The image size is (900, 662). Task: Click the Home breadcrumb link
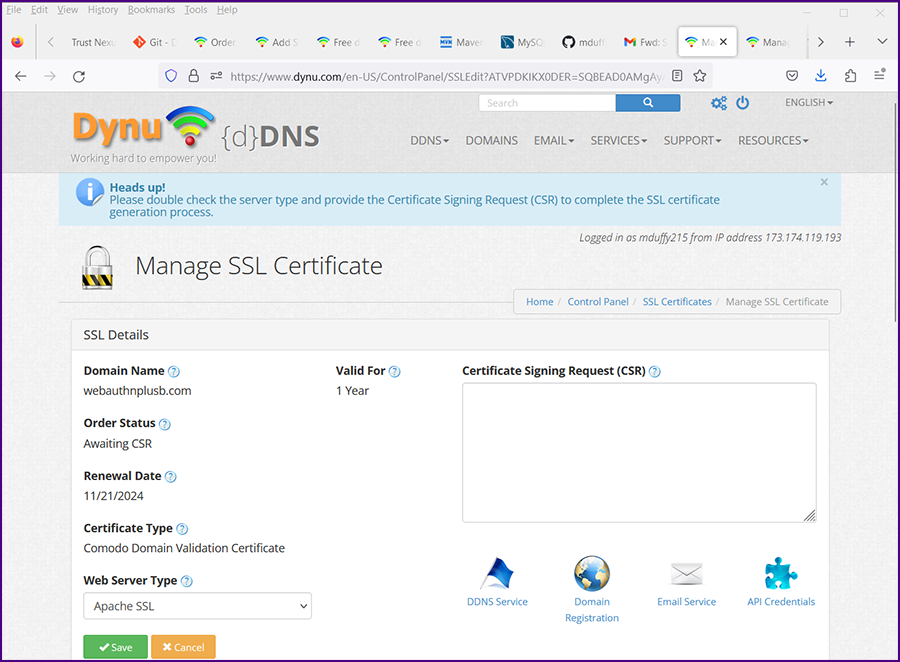[540, 301]
